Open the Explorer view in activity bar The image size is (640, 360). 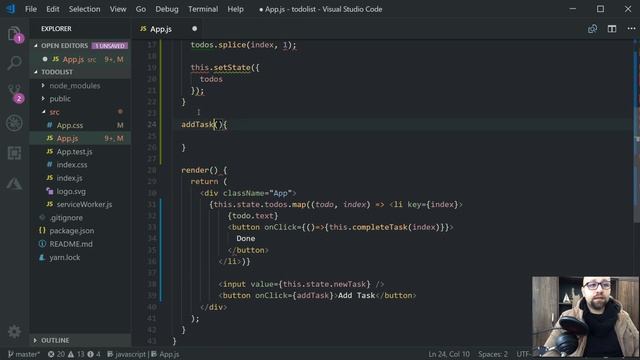click(14, 33)
